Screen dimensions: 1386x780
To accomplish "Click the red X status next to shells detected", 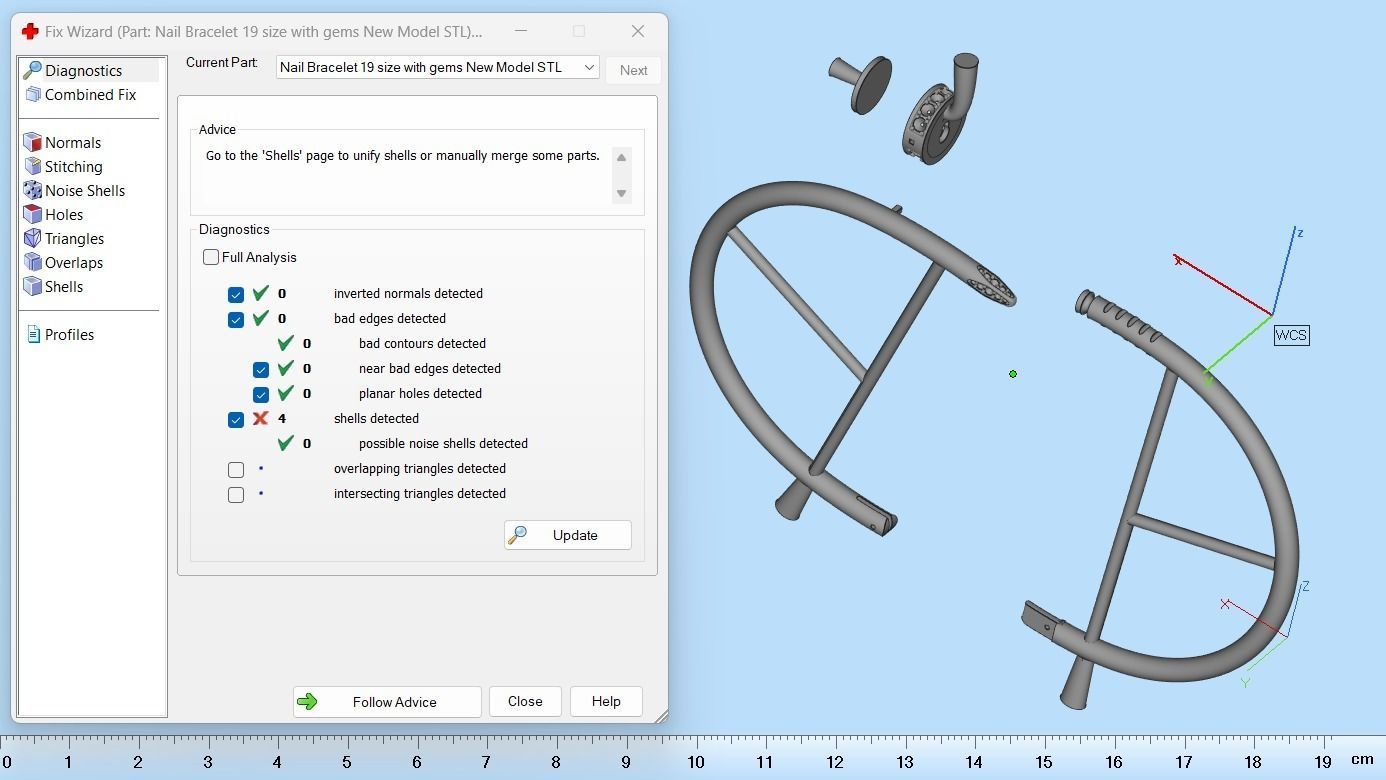I will click(260, 418).
